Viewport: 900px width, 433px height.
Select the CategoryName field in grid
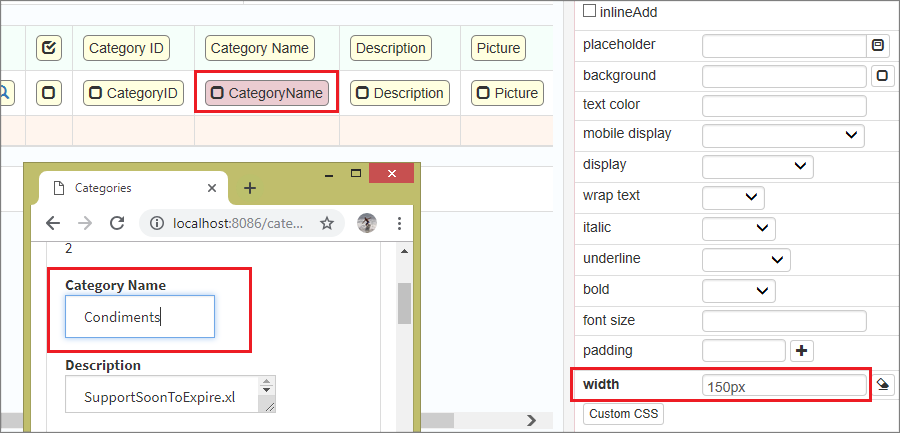[x=267, y=93]
